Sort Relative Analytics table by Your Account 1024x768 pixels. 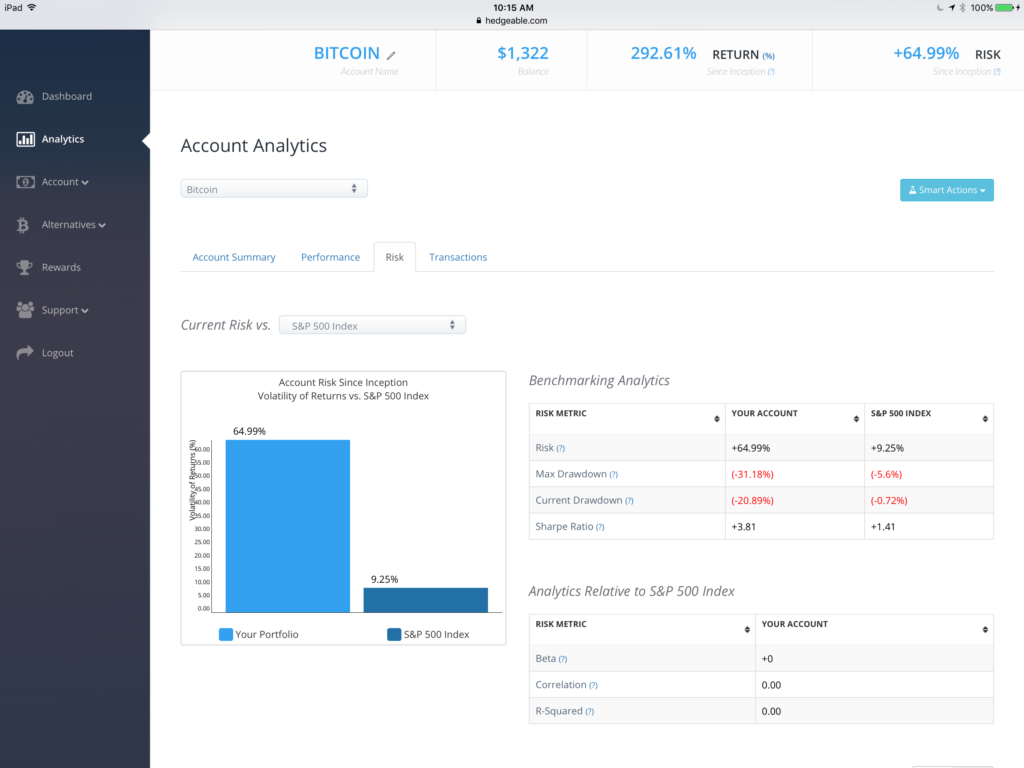click(x=985, y=630)
